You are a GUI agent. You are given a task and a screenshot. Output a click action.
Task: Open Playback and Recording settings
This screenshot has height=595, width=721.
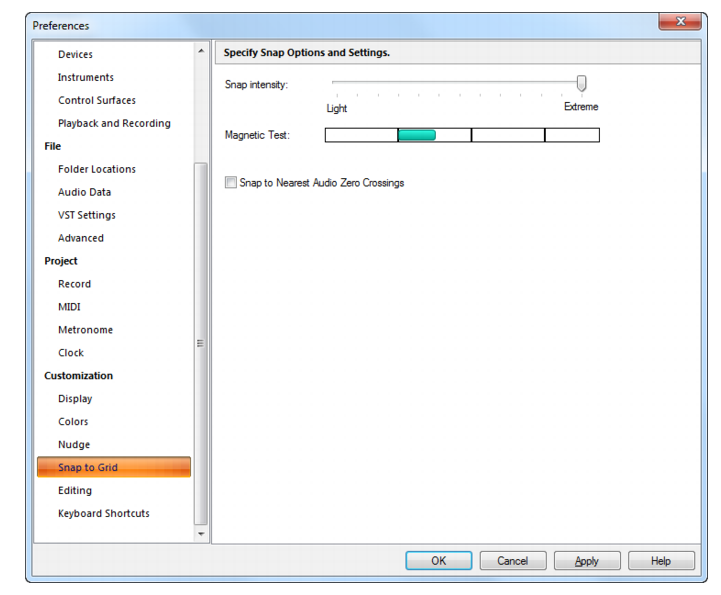coord(114,123)
